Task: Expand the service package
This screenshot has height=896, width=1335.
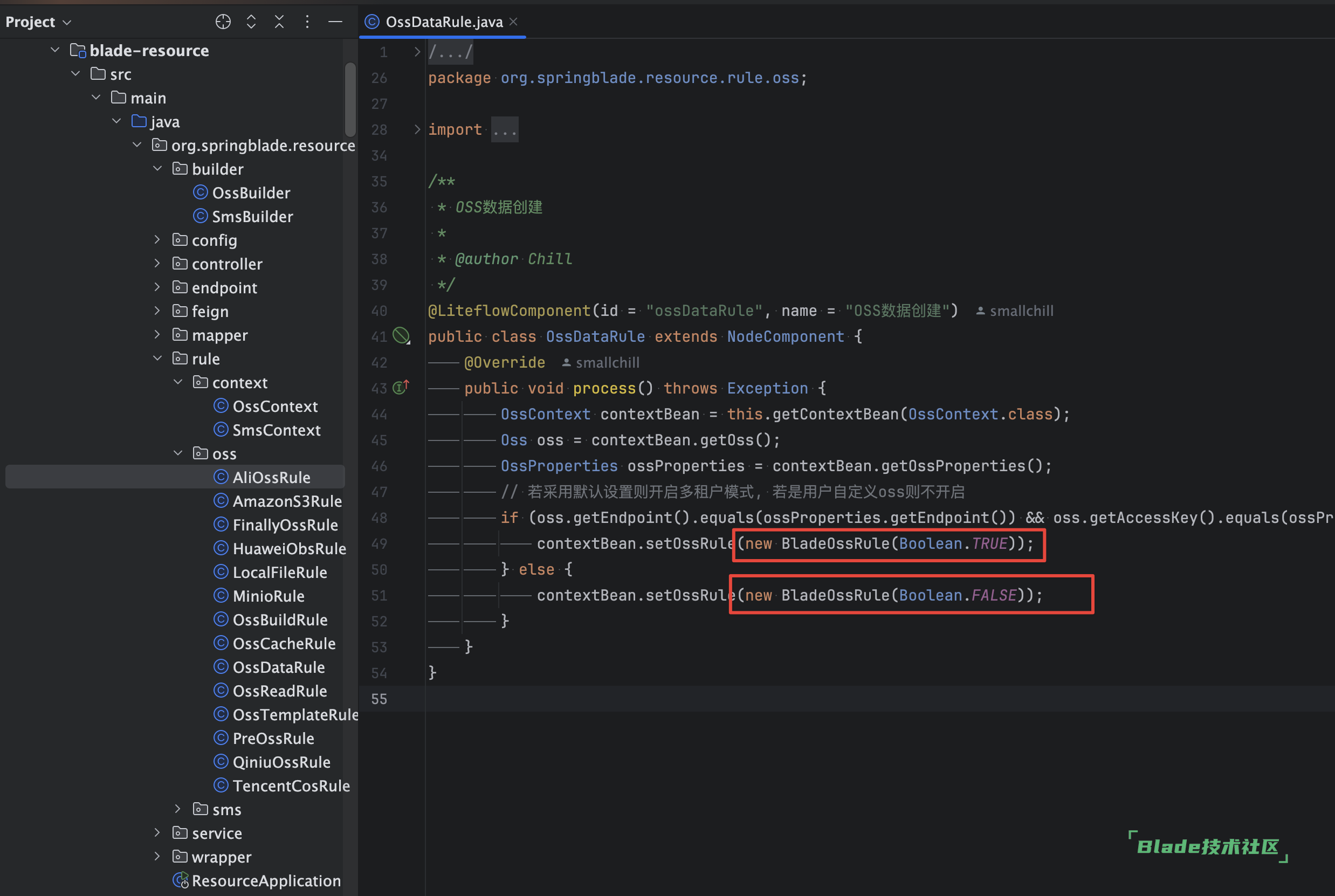Action: (x=158, y=832)
